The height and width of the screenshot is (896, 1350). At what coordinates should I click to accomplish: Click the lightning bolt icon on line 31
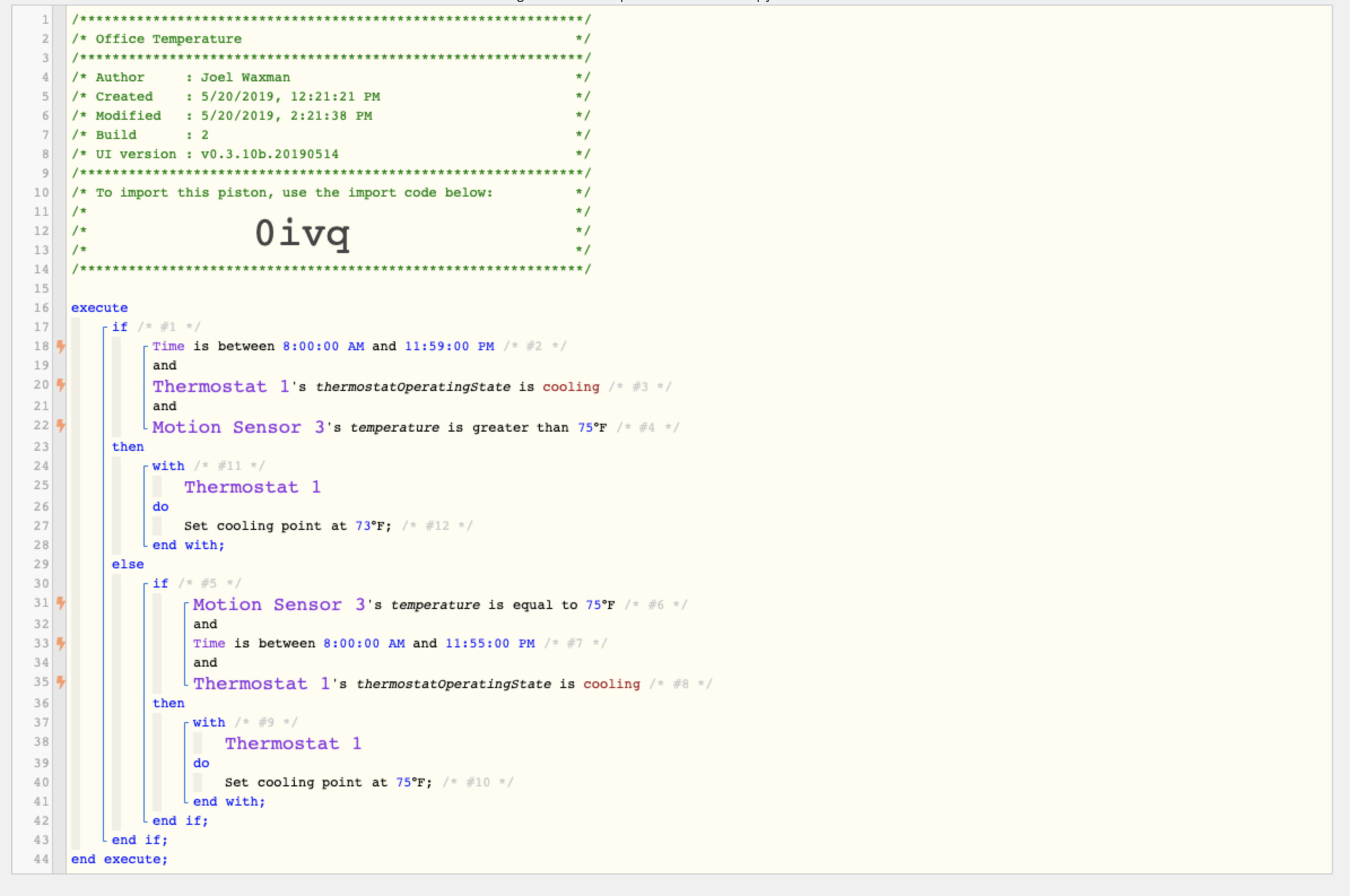[60, 603]
